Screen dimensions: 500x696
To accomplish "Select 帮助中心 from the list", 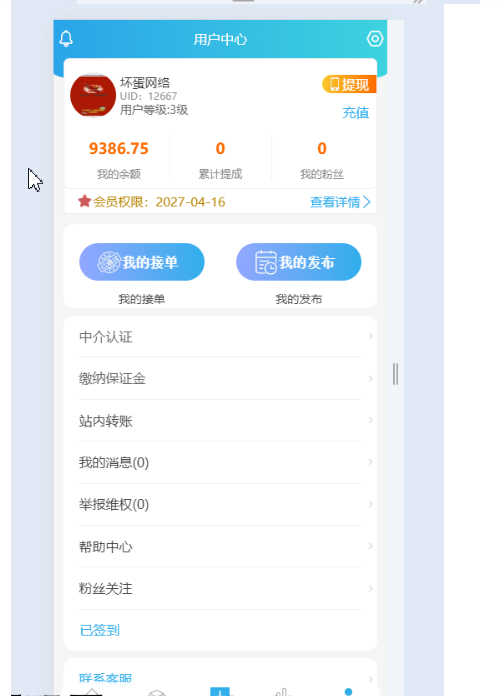I will click(220, 547).
